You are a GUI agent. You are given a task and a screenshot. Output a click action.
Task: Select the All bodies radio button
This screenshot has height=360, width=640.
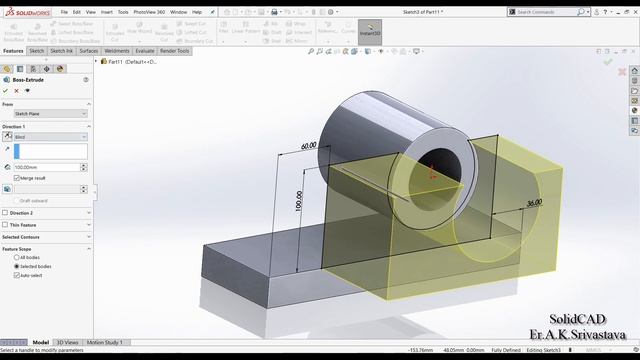tap(17, 258)
